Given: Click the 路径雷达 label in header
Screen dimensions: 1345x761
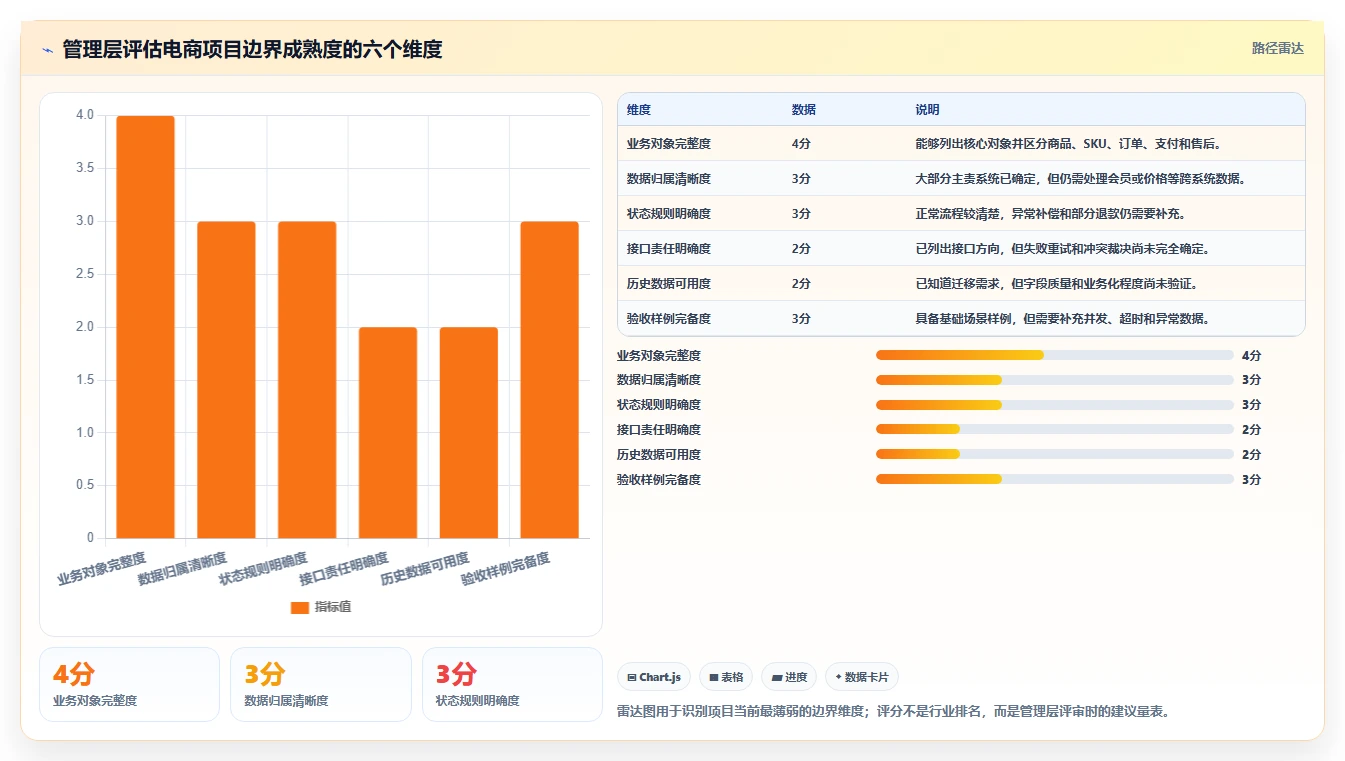Looking at the screenshot, I should pyautogui.click(x=1278, y=48).
